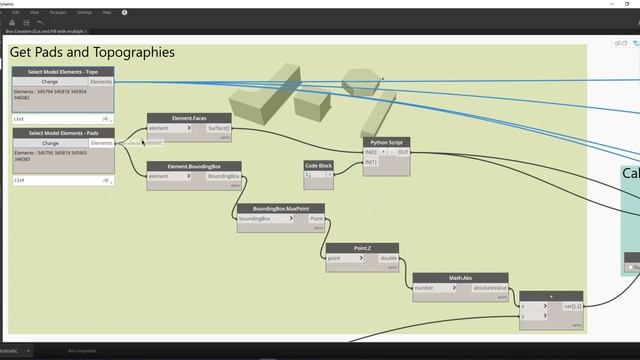
Task: Click number input port on Math.Abs
Action: pyautogui.click(x=432, y=288)
